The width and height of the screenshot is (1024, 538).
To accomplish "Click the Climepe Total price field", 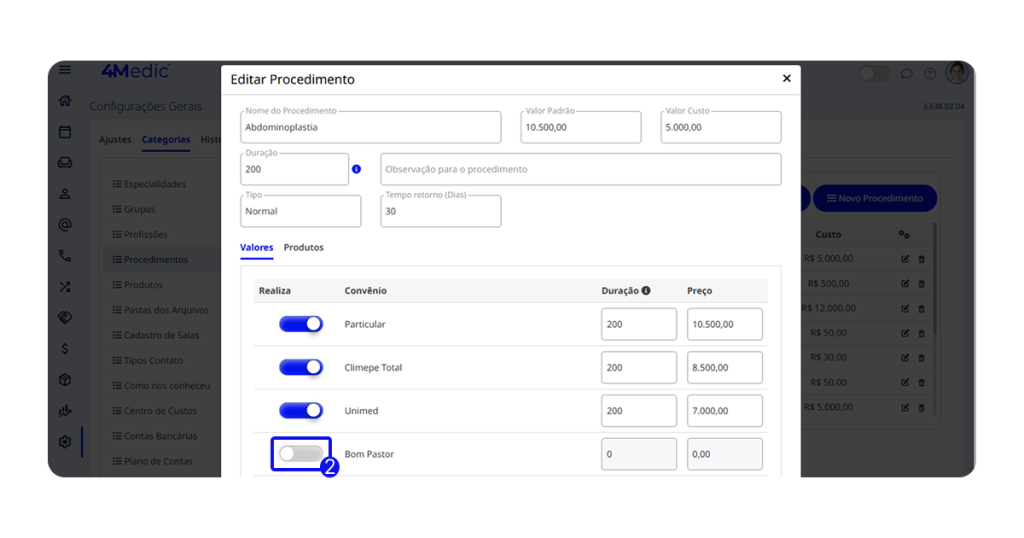I will [x=724, y=367].
